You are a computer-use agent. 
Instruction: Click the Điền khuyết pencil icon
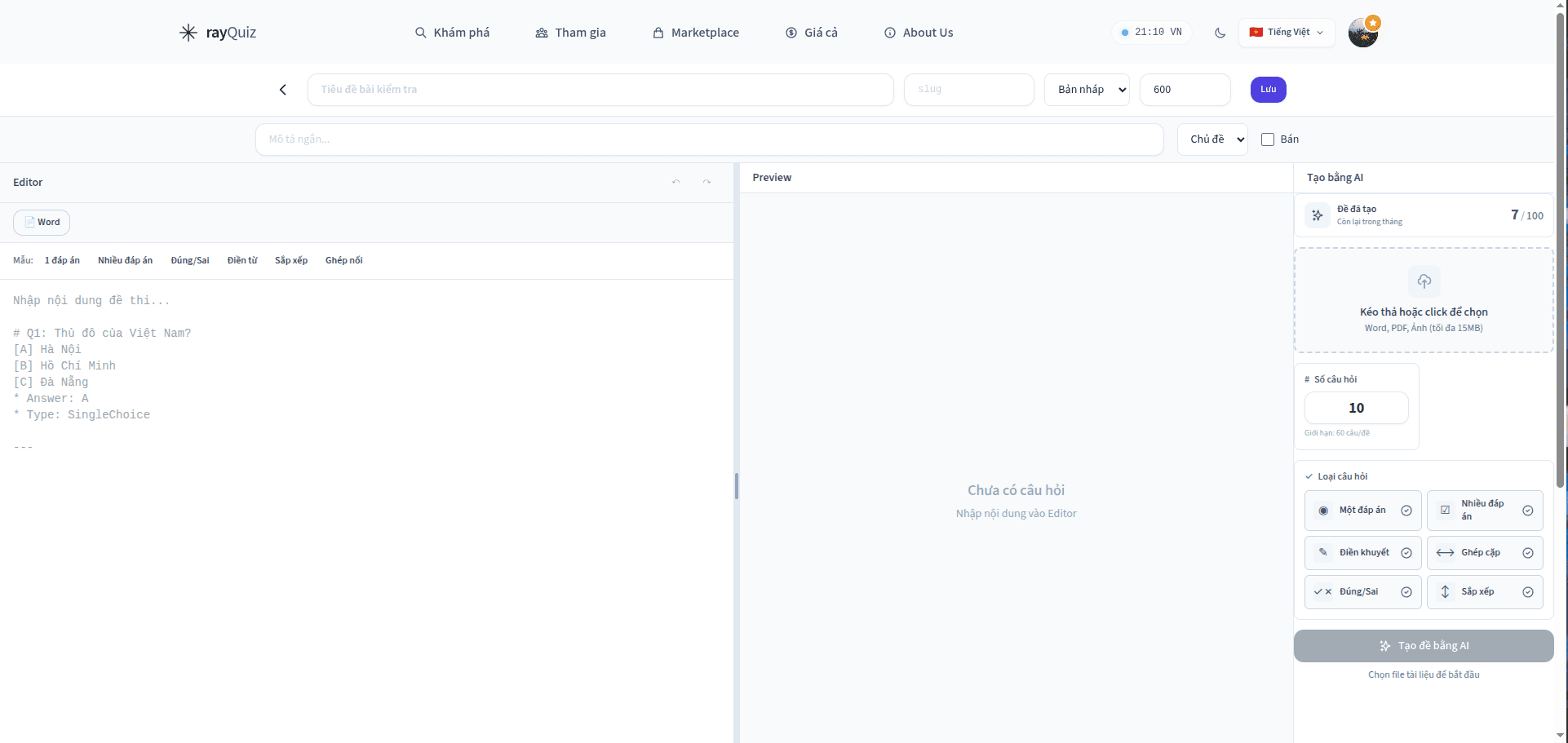[1323, 552]
